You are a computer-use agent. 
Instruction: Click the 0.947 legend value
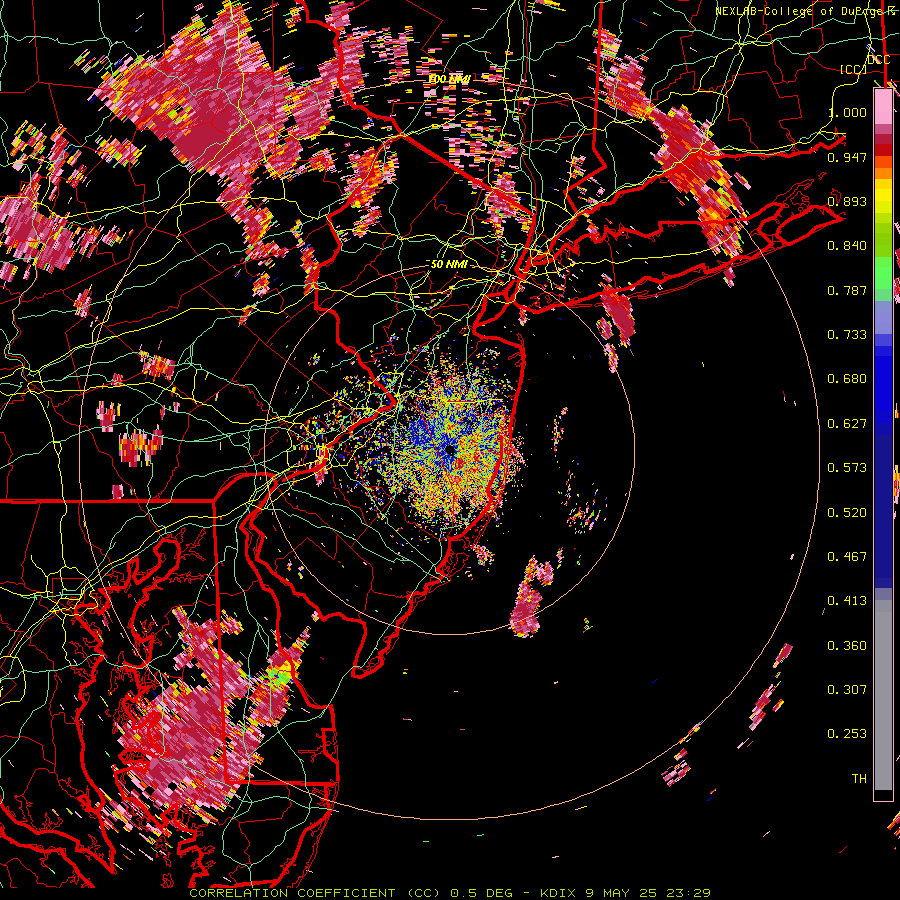click(x=847, y=157)
